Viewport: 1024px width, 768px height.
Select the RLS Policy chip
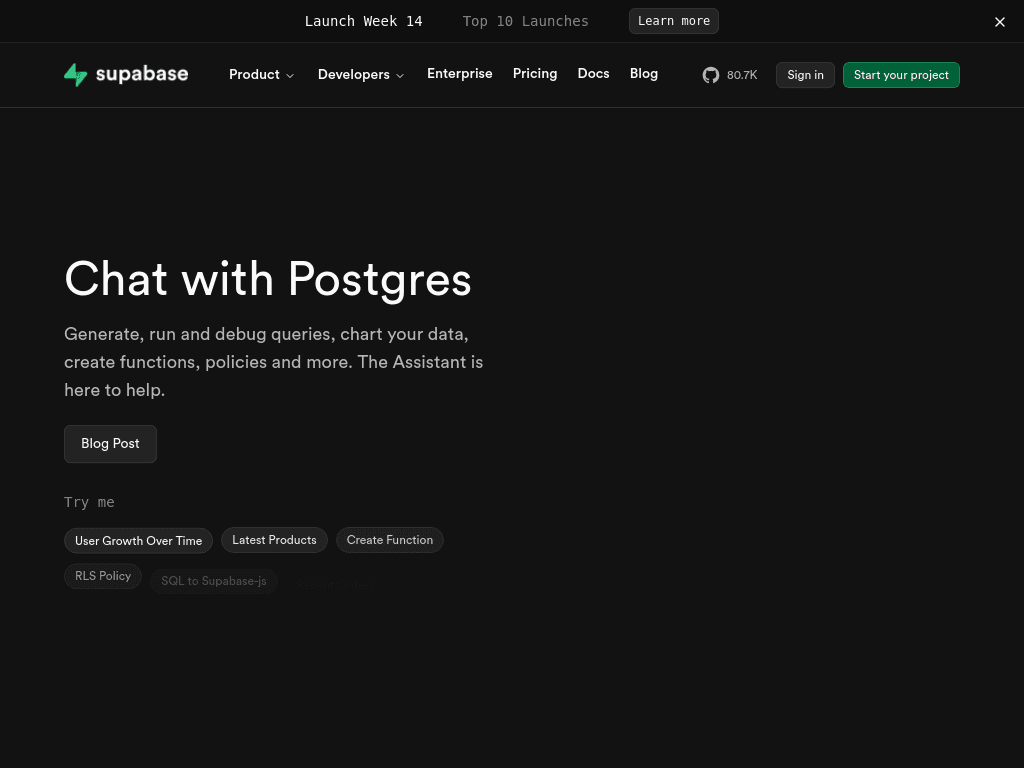pyautogui.click(x=103, y=576)
